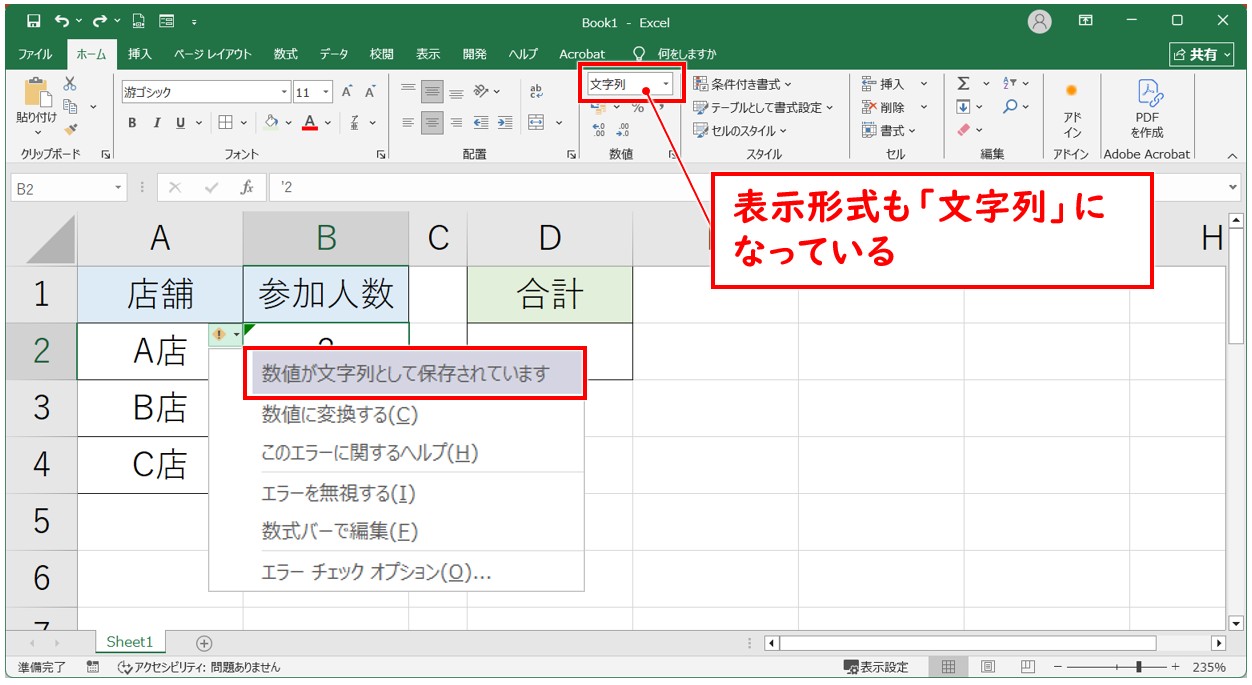Click the Find and Select magnifier icon
The width and height of the screenshot is (1252, 685).
click(x=1011, y=107)
